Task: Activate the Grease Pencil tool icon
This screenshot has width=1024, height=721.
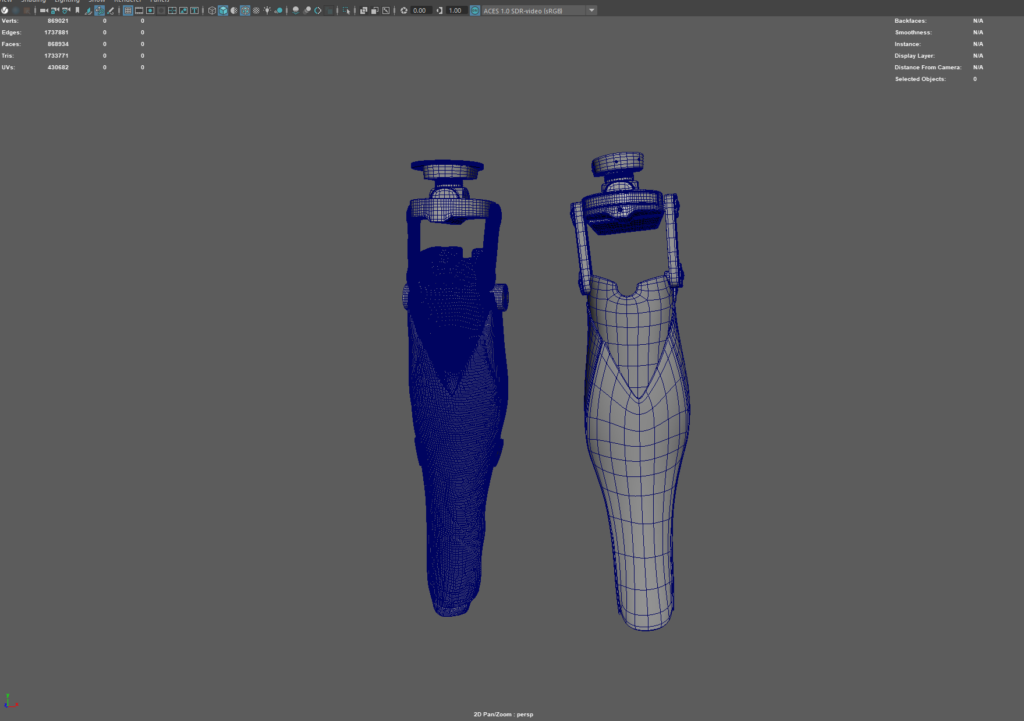Action: 112,10
